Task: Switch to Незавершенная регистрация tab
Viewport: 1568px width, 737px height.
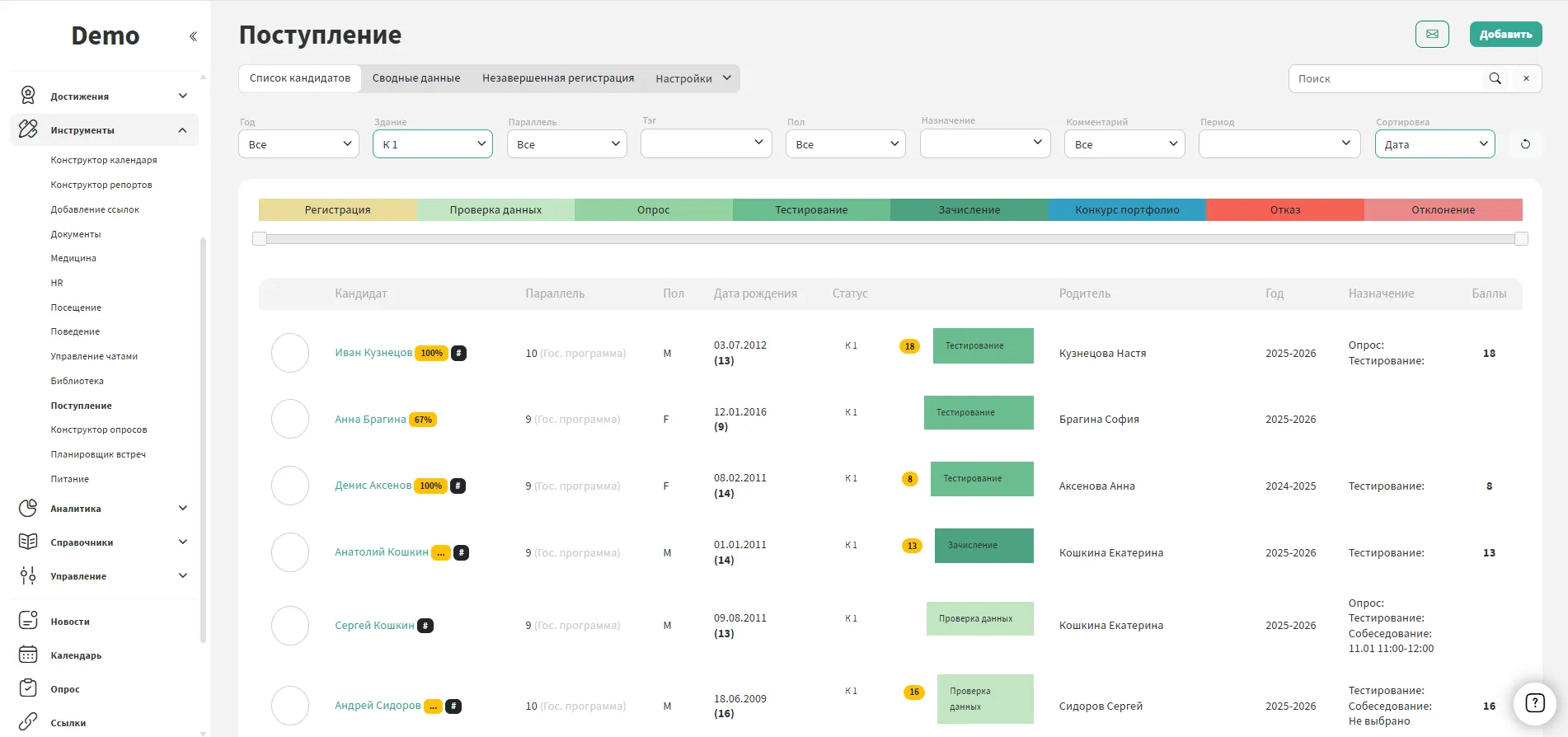Action: [x=558, y=78]
